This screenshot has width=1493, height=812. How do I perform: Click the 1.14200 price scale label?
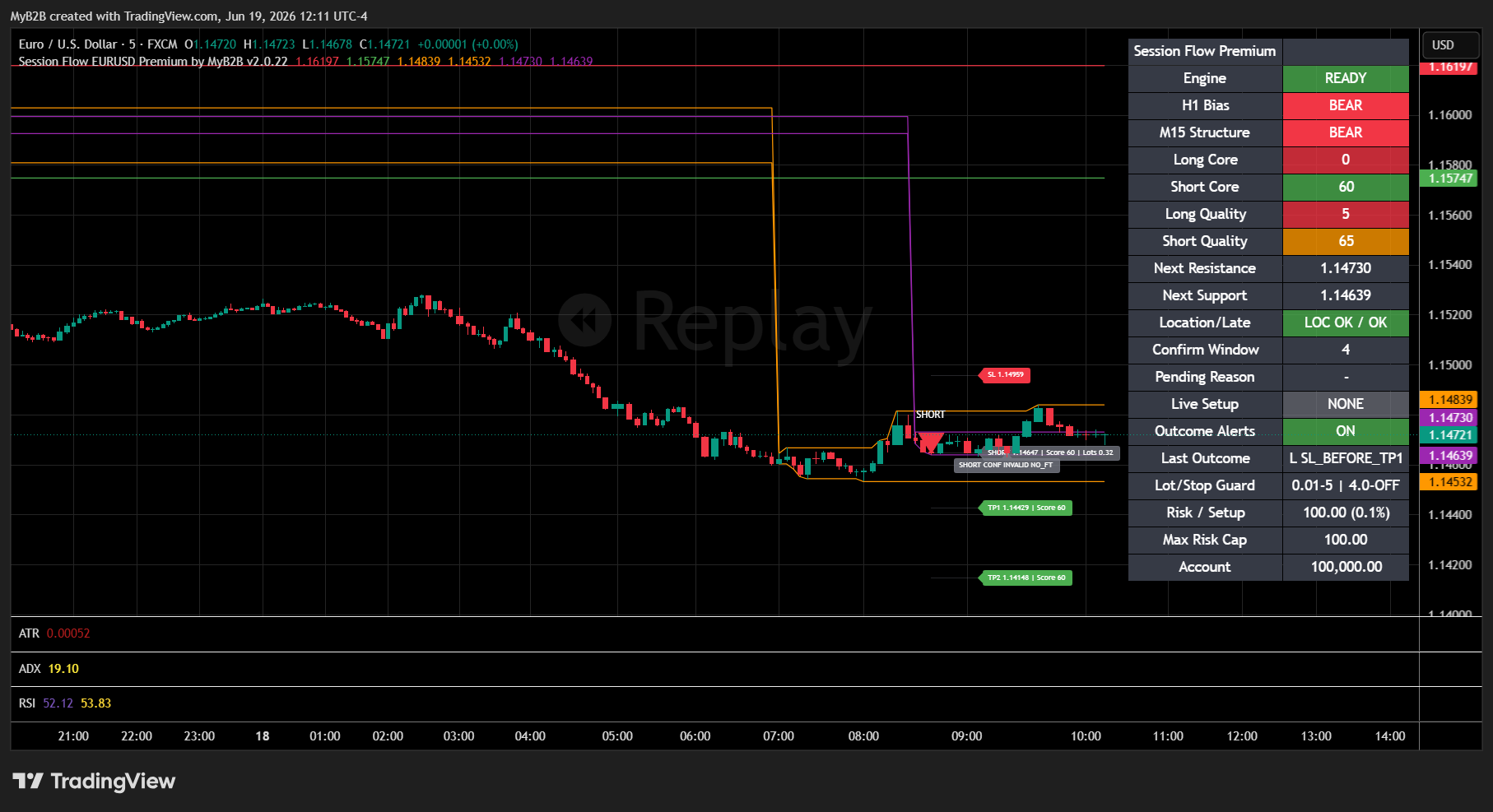pyautogui.click(x=1450, y=565)
